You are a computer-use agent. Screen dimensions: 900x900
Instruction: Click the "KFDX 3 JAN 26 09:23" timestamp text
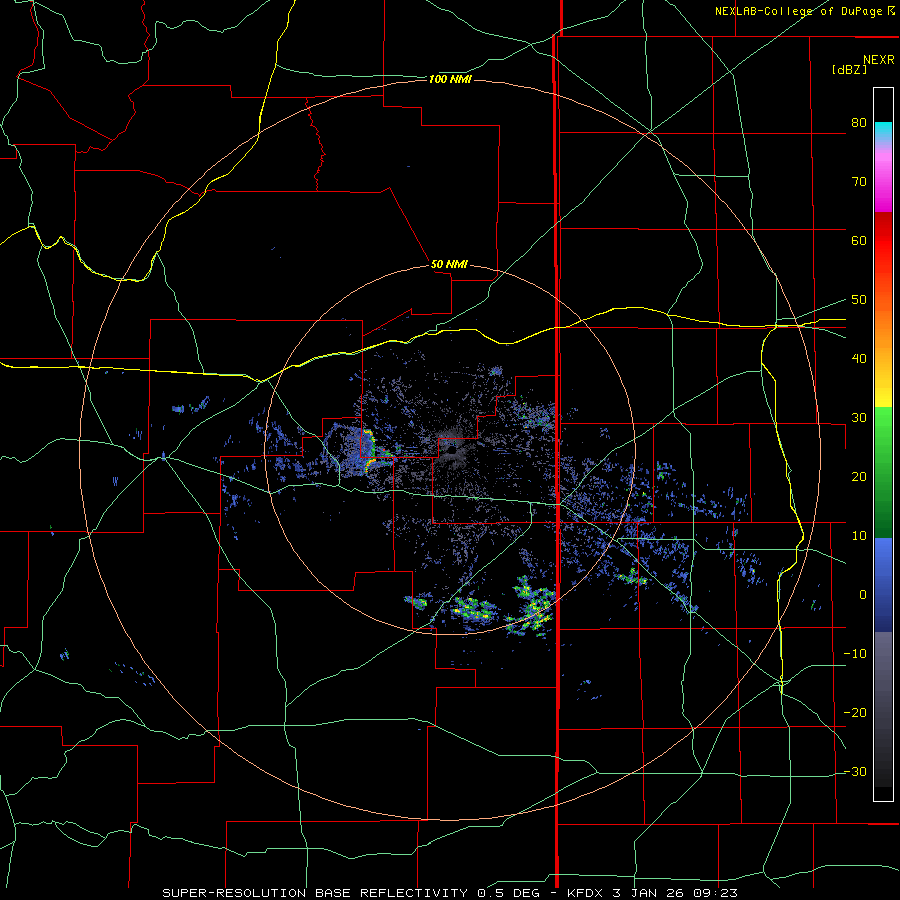coord(652,893)
